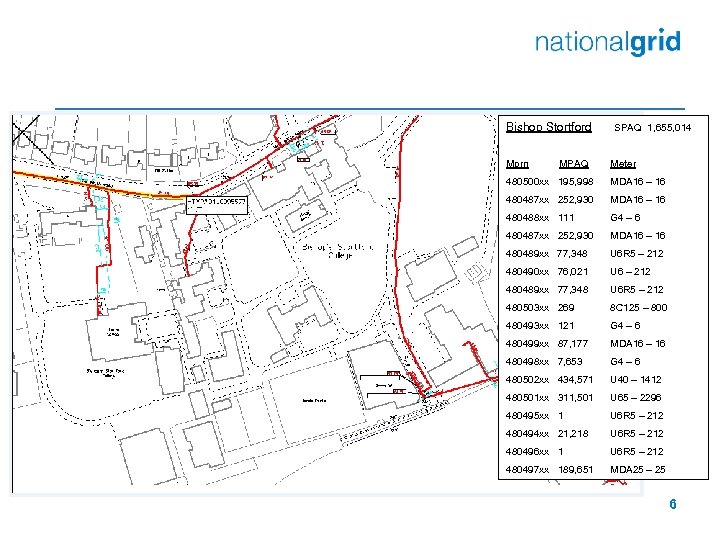Select G4 – 6 in the 480493xx row
The image size is (720, 540).
point(625,326)
